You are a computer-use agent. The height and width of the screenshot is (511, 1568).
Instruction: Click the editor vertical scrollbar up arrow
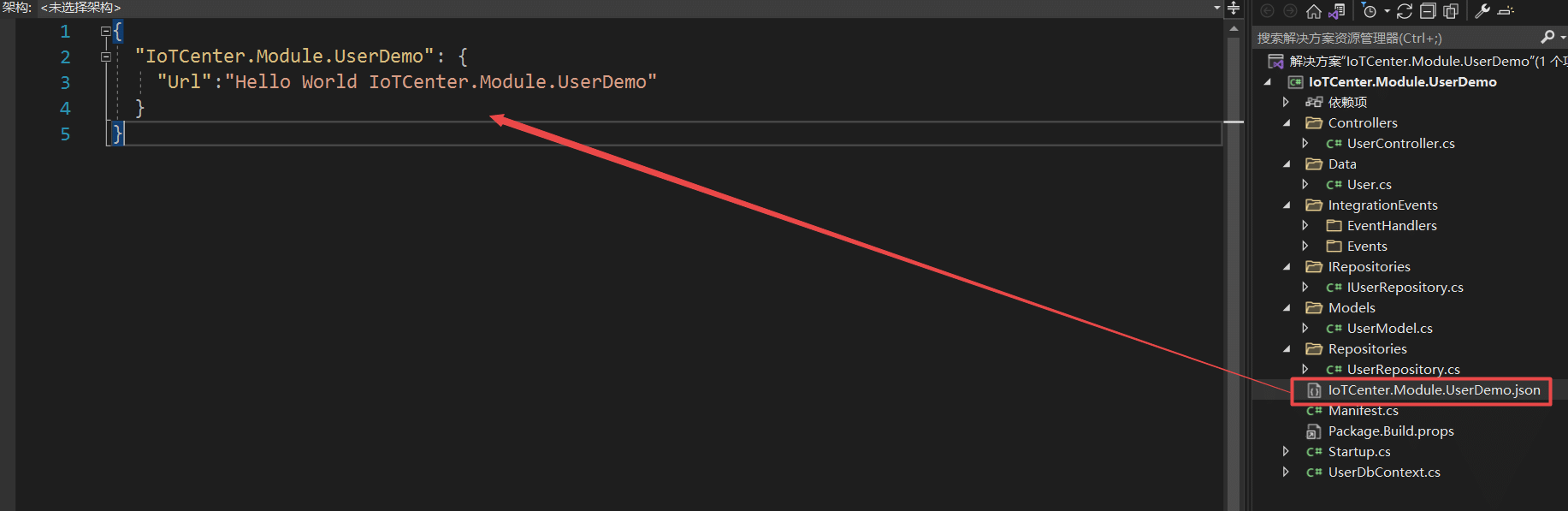[x=1234, y=29]
